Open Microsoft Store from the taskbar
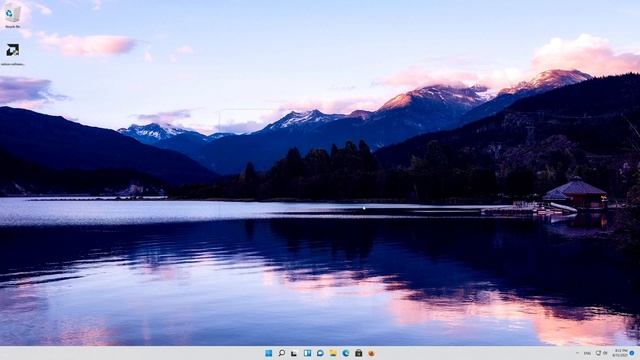This screenshot has height=360, width=640. pyautogui.click(x=358, y=353)
